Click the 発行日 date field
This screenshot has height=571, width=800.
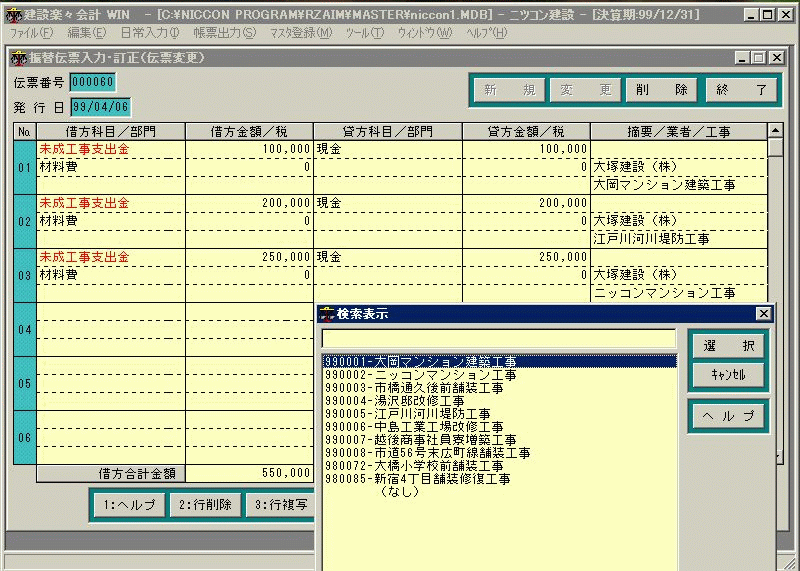tap(99, 107)
